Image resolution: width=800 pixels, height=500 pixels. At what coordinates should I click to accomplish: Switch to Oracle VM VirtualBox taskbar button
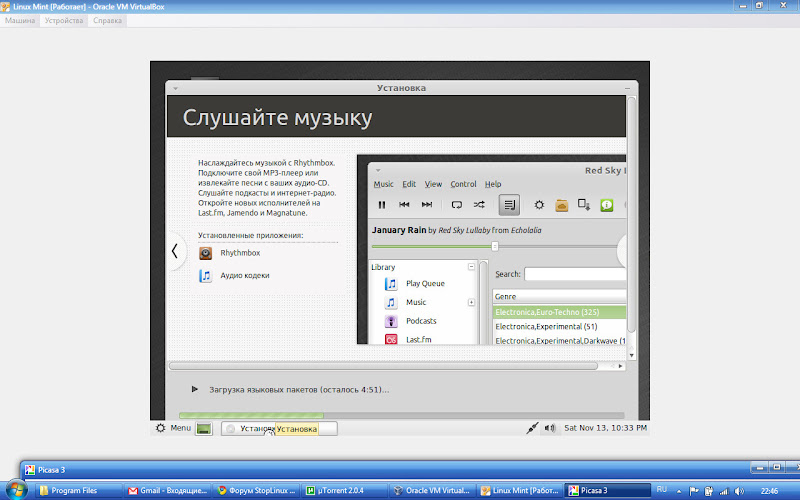[432, 490]
